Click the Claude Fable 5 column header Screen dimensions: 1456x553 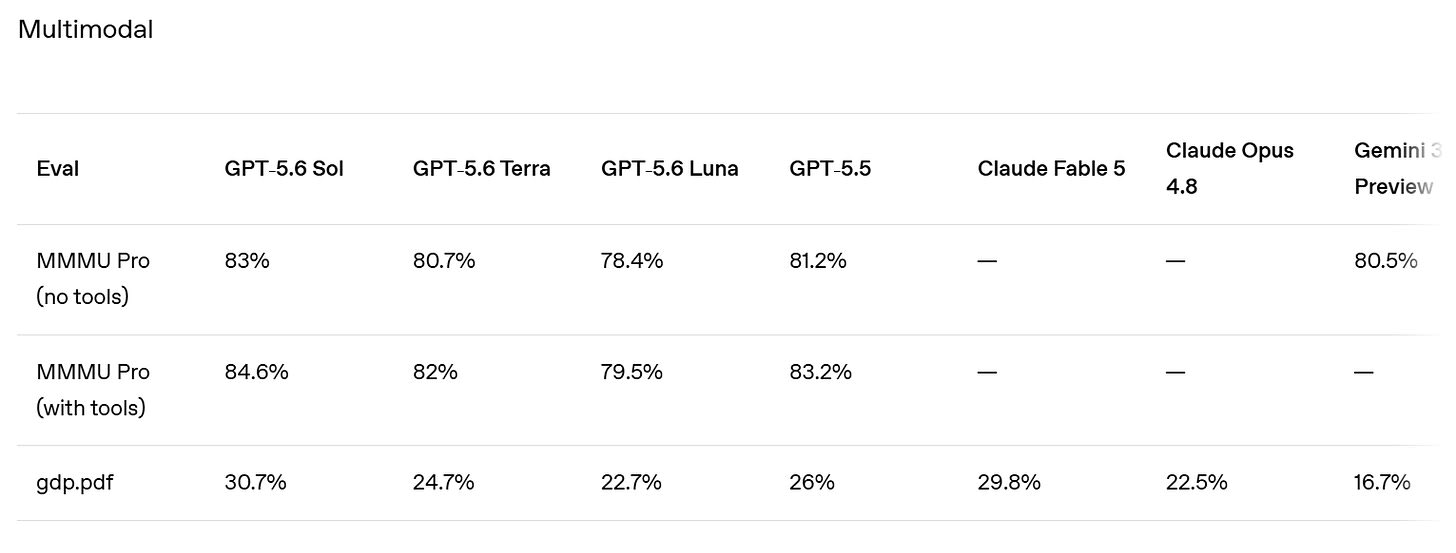[1051, 169]
